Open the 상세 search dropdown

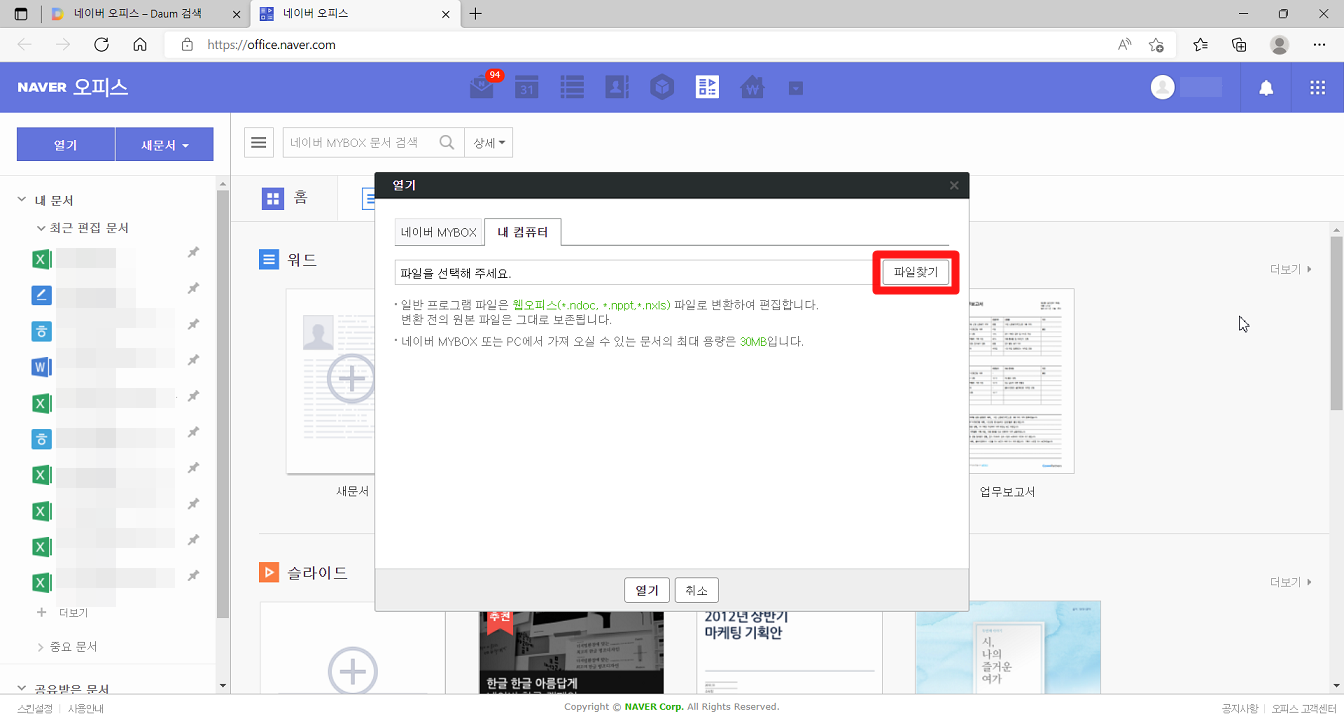point(489,143)
